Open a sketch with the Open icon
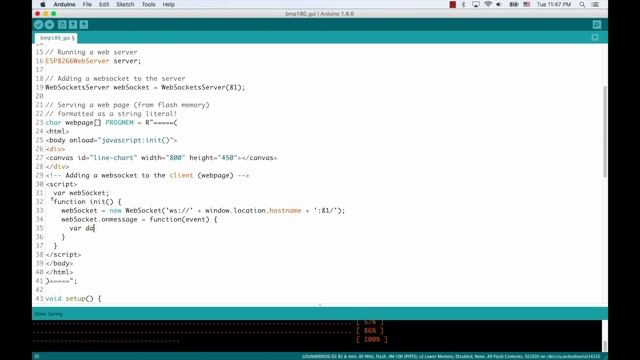Image resolution: width=640 pixels, height=360 pixels. [x=73, y=25]
